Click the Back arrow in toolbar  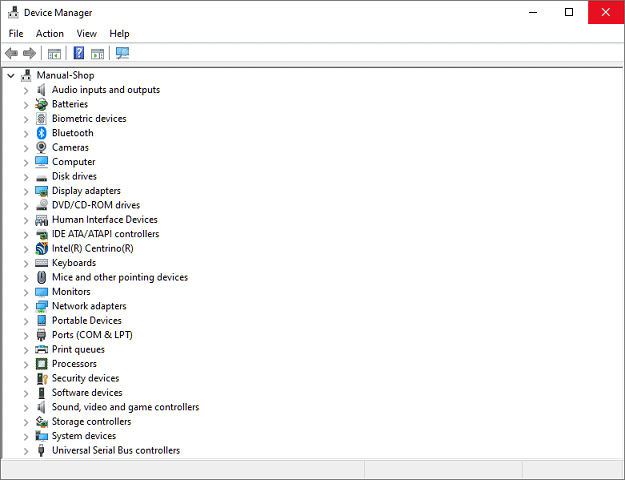coord(11,53)
